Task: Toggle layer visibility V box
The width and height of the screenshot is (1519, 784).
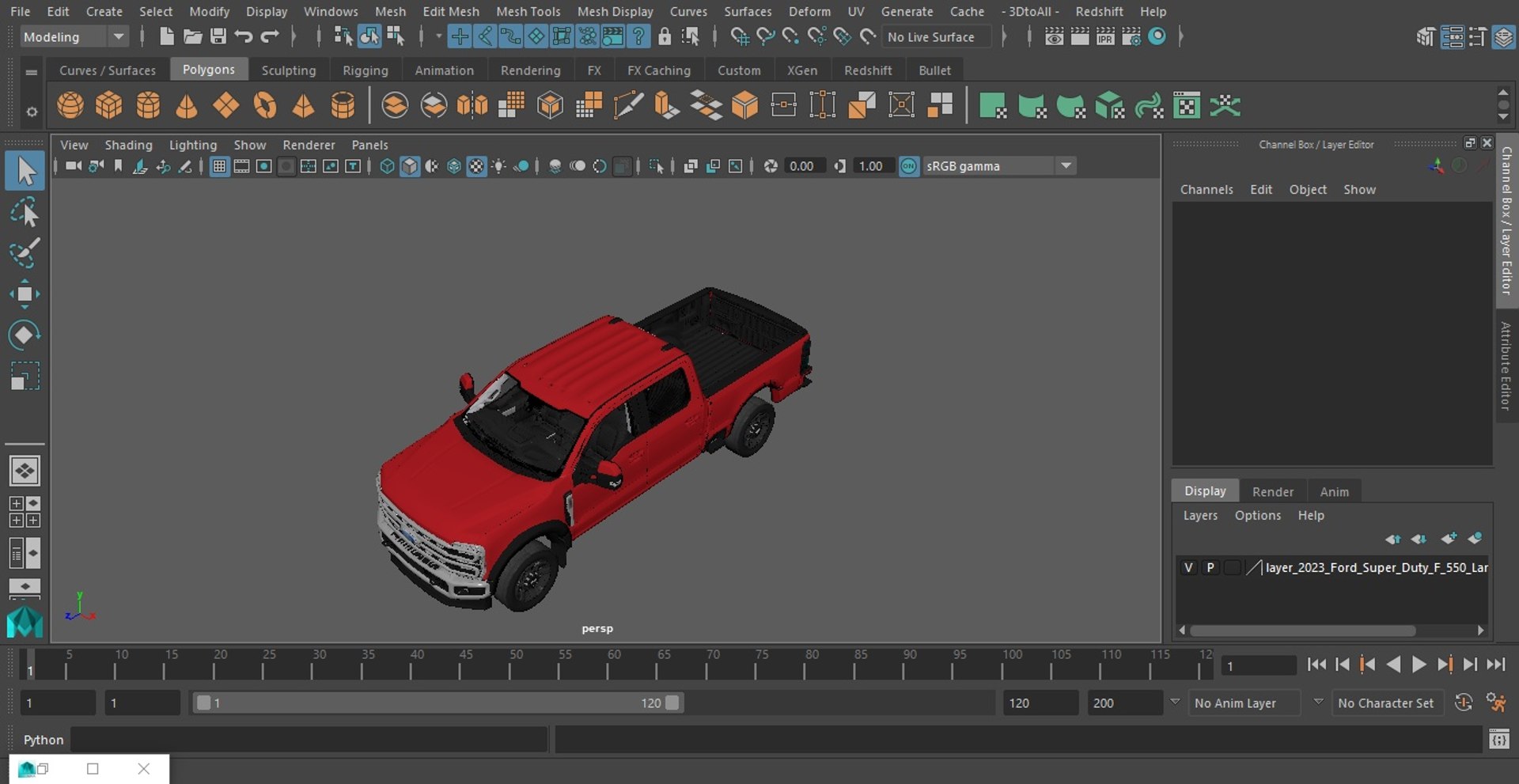Action: coord(1188,567)
